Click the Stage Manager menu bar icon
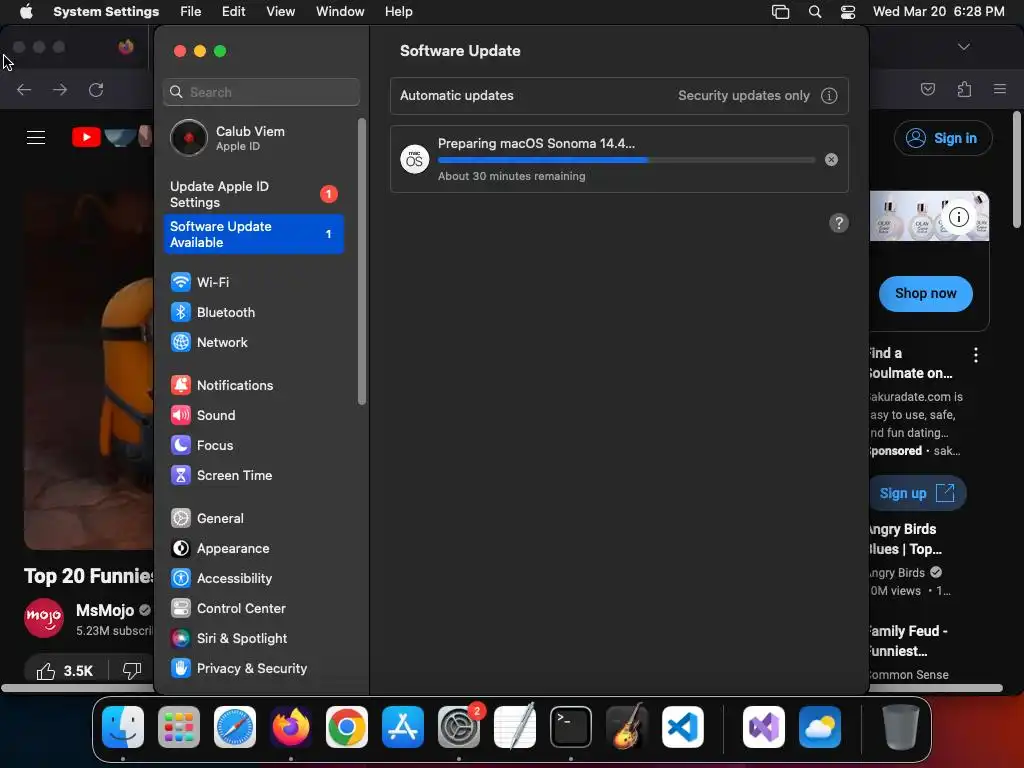The width and height of the screenshot is (1024, 768). pos(780,12)
